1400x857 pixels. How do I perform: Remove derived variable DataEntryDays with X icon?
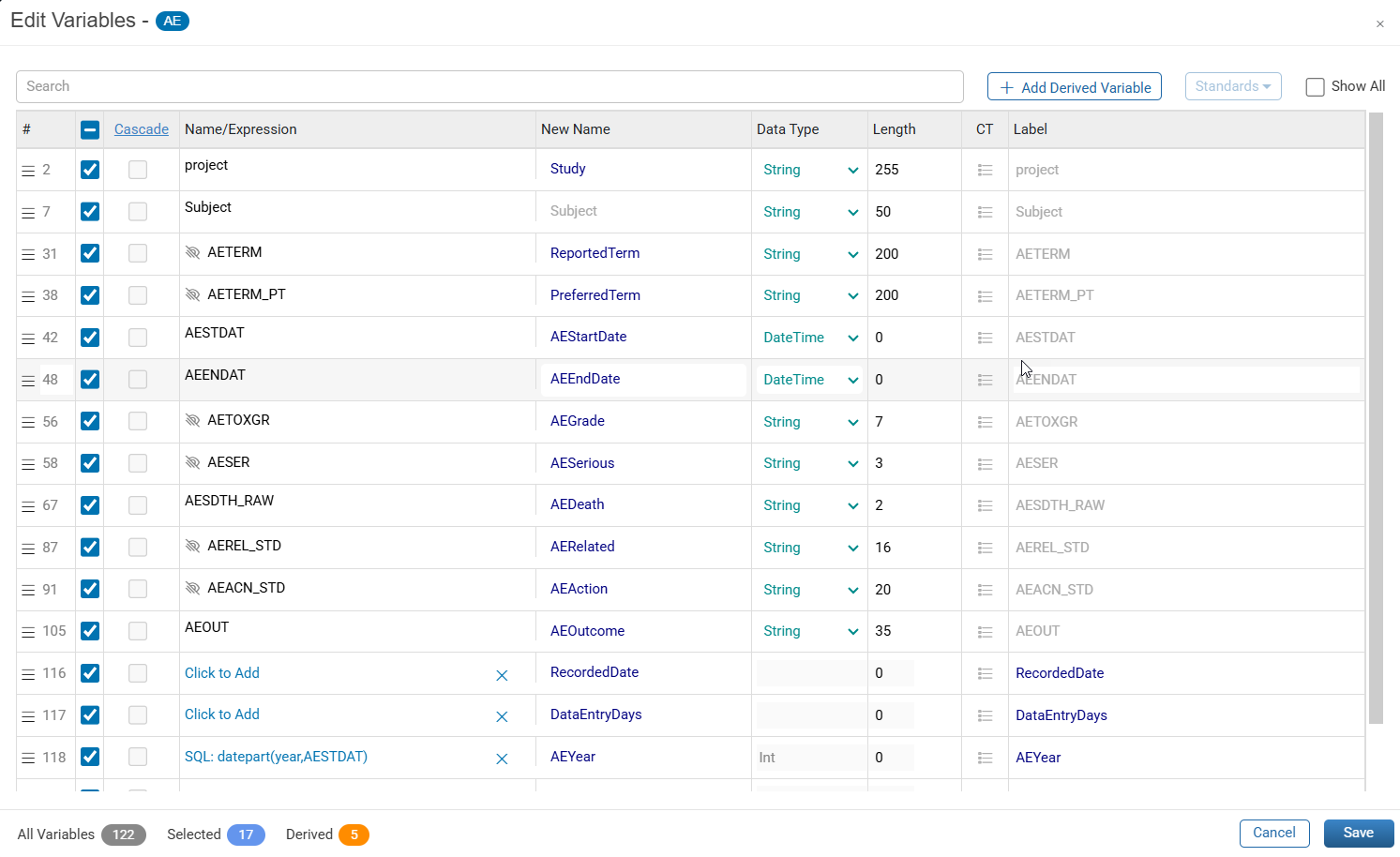(502, 717)
